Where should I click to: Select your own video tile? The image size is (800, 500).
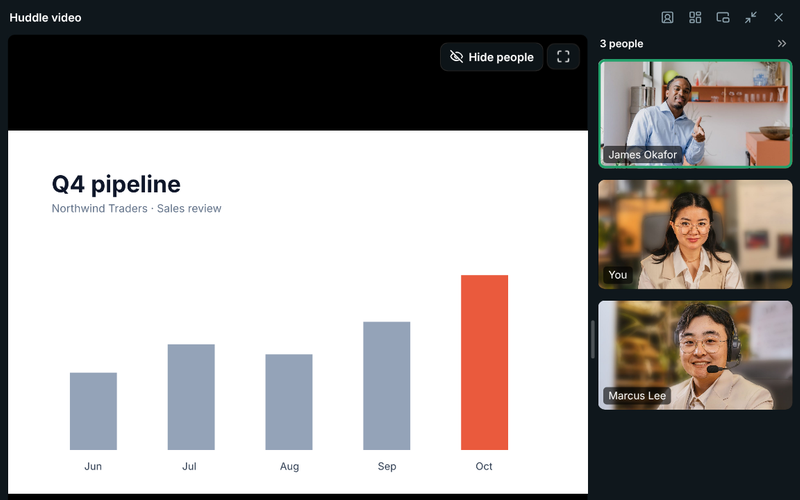point(695,234)
